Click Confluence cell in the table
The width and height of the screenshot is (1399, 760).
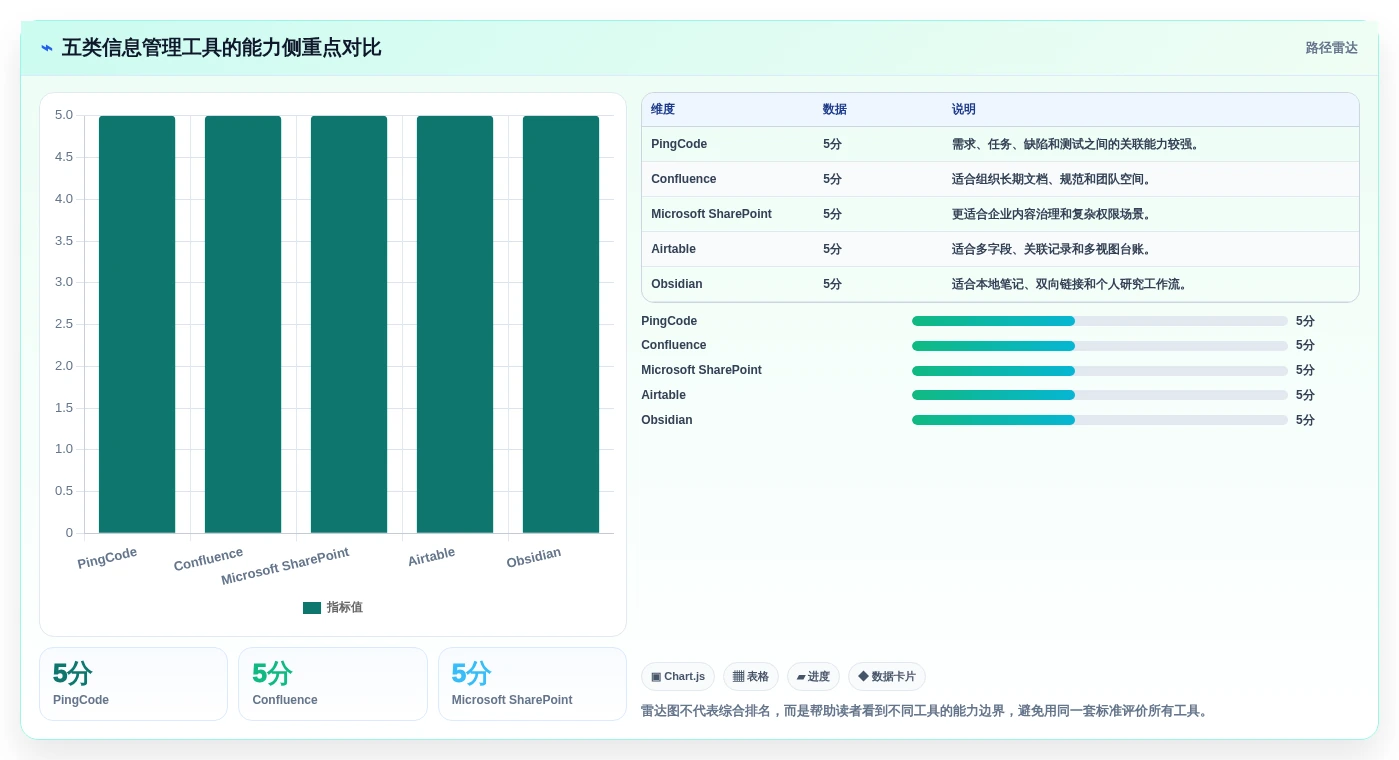pyautogui.click(x=684, y=179)
